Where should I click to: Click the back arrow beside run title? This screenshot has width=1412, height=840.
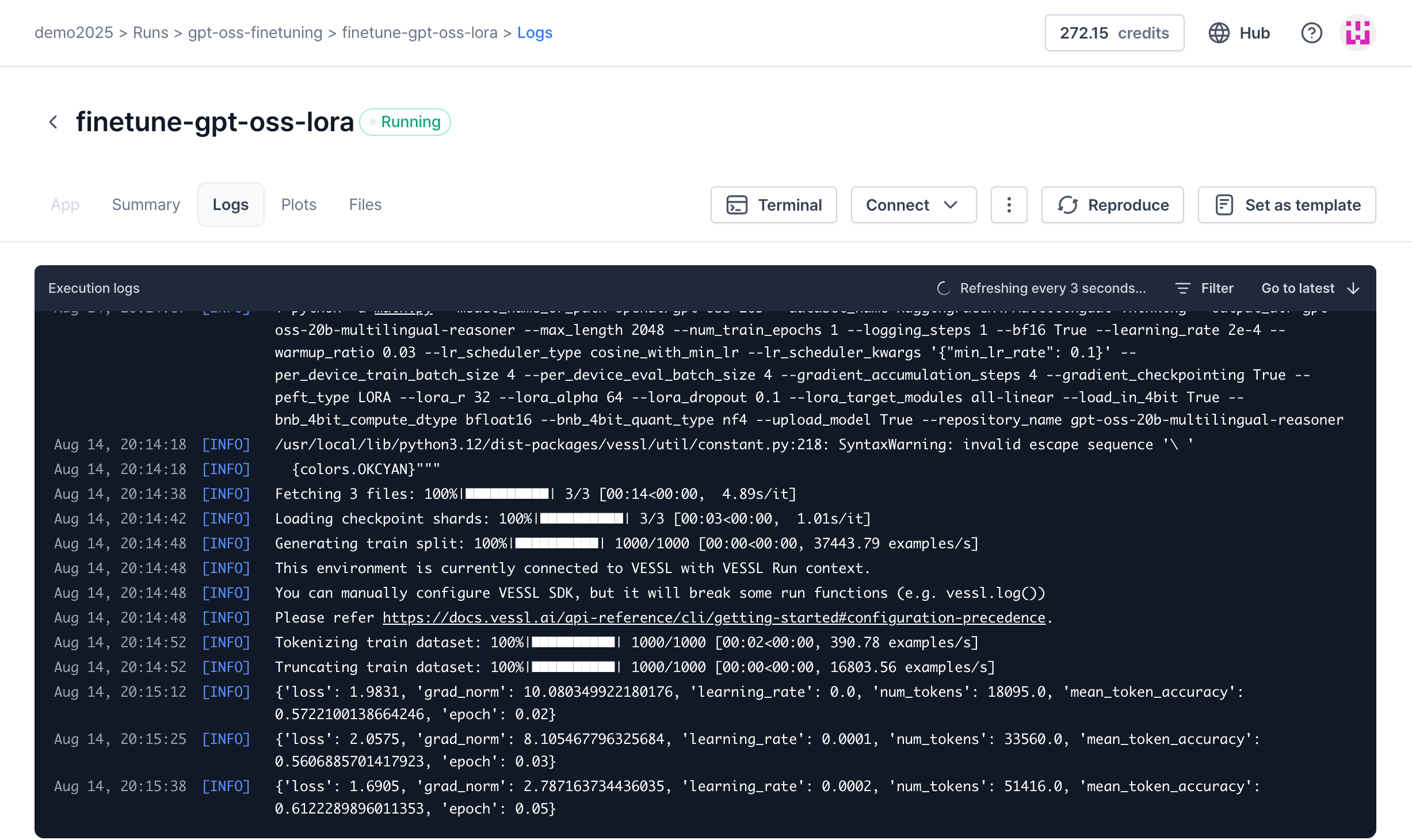(54, 122)
